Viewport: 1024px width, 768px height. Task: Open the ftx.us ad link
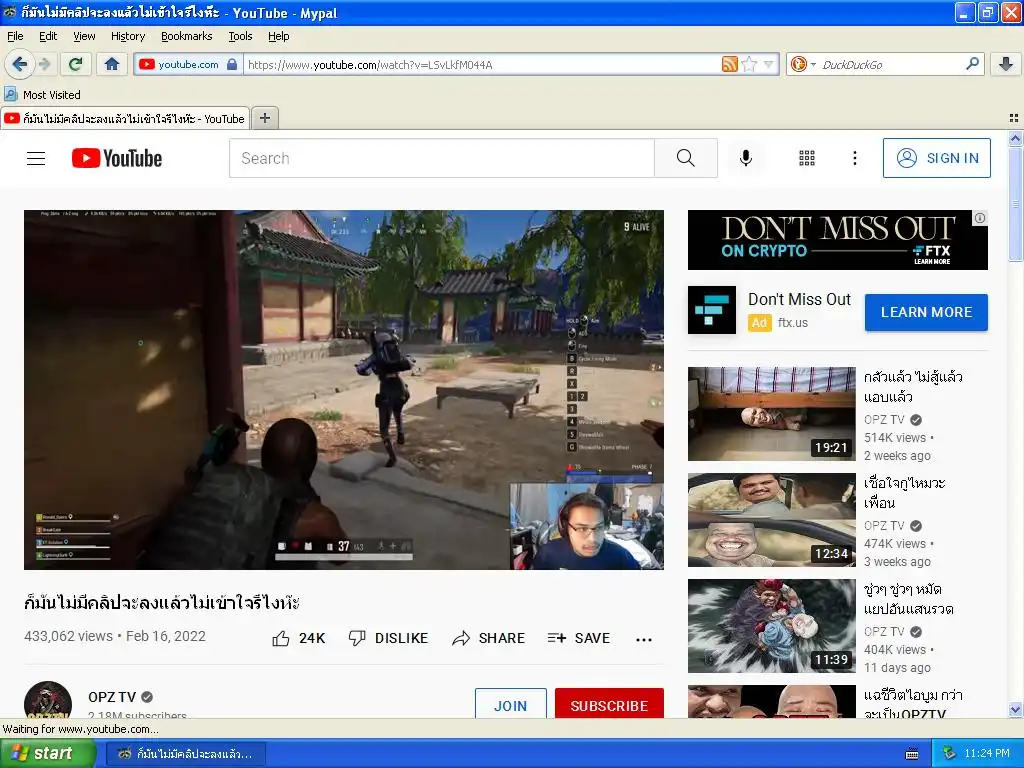pyautogui.click(x=793, y=323)
